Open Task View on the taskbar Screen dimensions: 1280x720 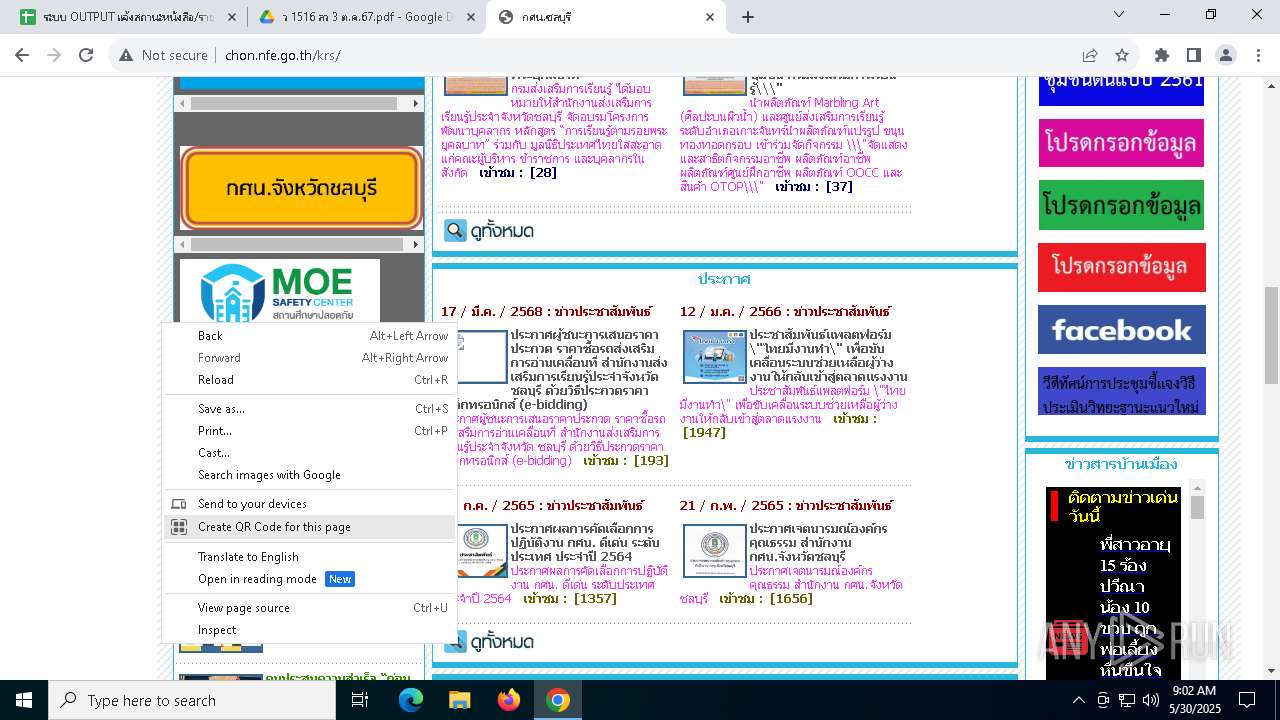point(360,700)
